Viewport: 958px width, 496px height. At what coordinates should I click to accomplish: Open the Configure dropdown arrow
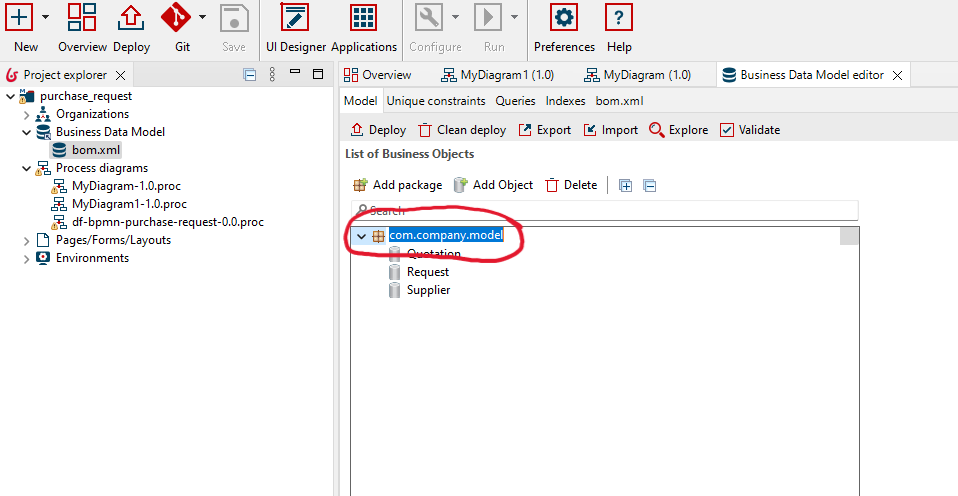455,16
